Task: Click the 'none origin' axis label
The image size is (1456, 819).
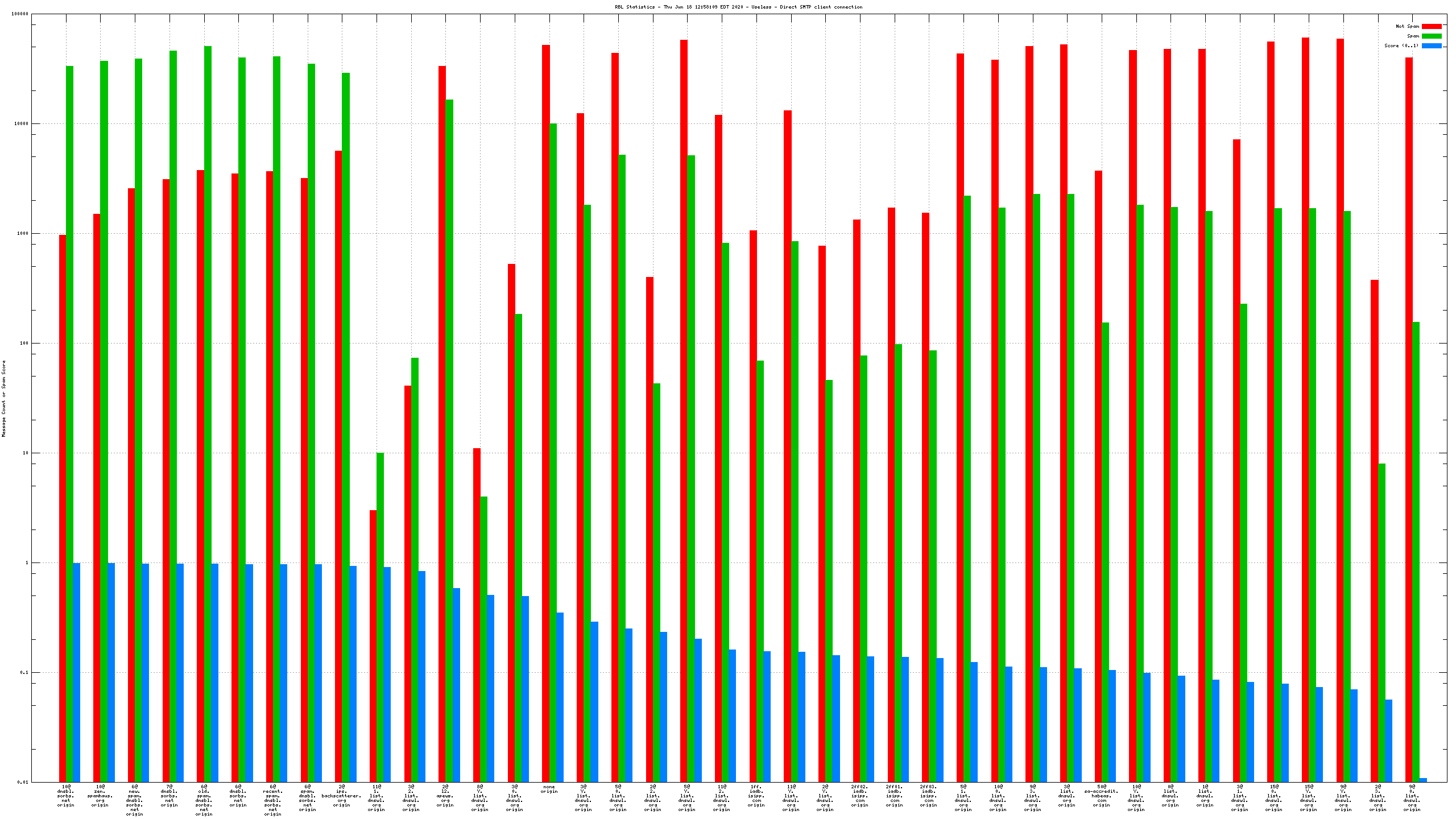Action: pos(549,789)
